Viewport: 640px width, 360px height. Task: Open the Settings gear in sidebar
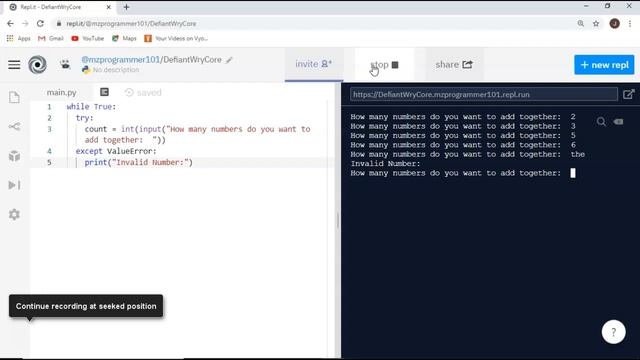14,214
